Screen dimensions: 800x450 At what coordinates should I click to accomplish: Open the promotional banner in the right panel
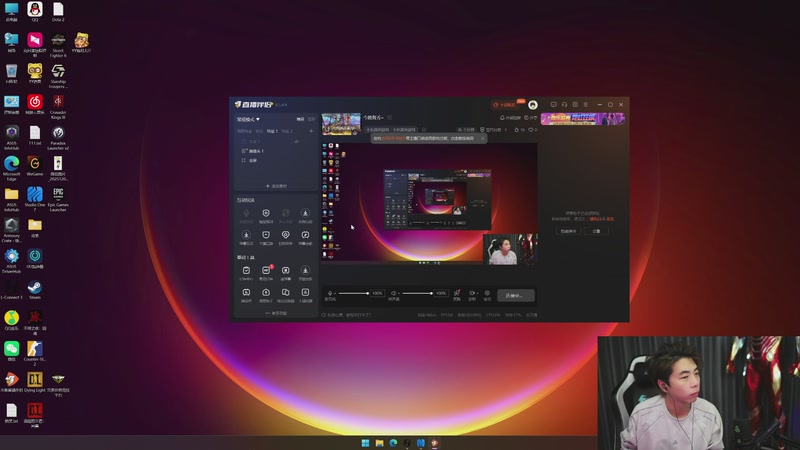point(583,119)
